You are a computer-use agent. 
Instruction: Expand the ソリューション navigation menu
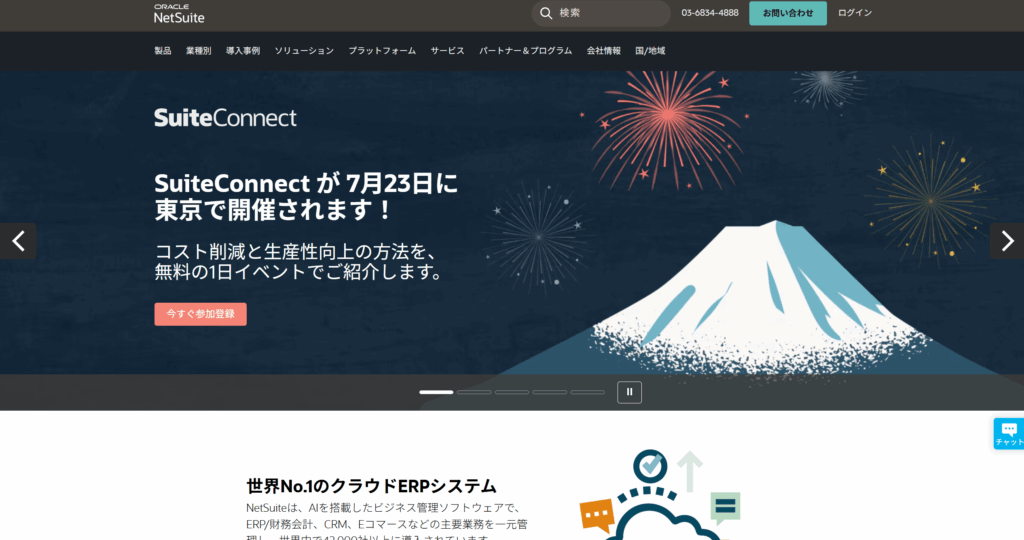pos(304,51)
